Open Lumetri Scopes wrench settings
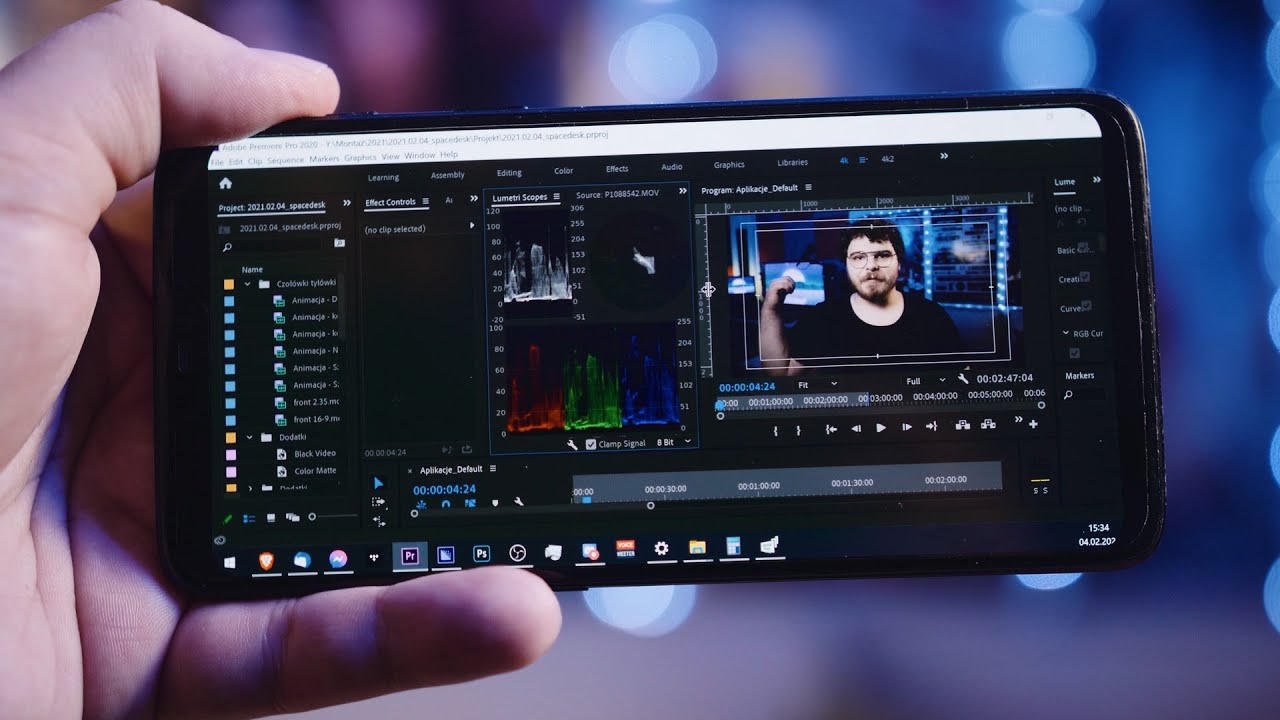The width and height of the screenshot is (1280, 720). click(572, 444)
